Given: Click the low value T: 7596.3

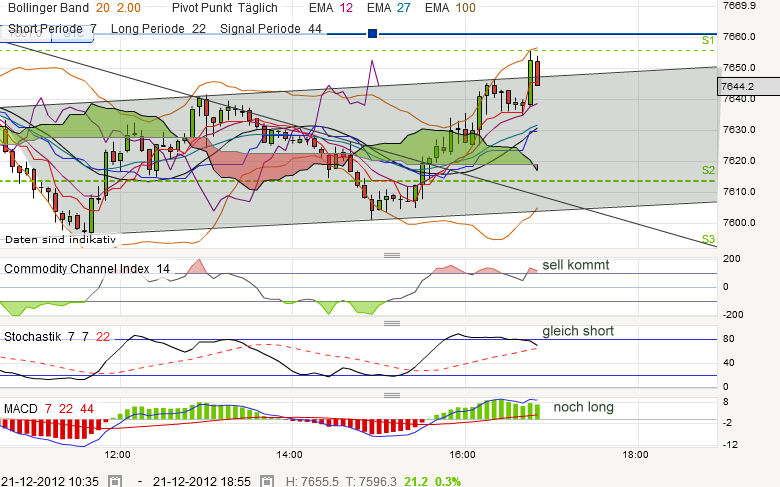Looking at the screenshot, I should (372, 481).
